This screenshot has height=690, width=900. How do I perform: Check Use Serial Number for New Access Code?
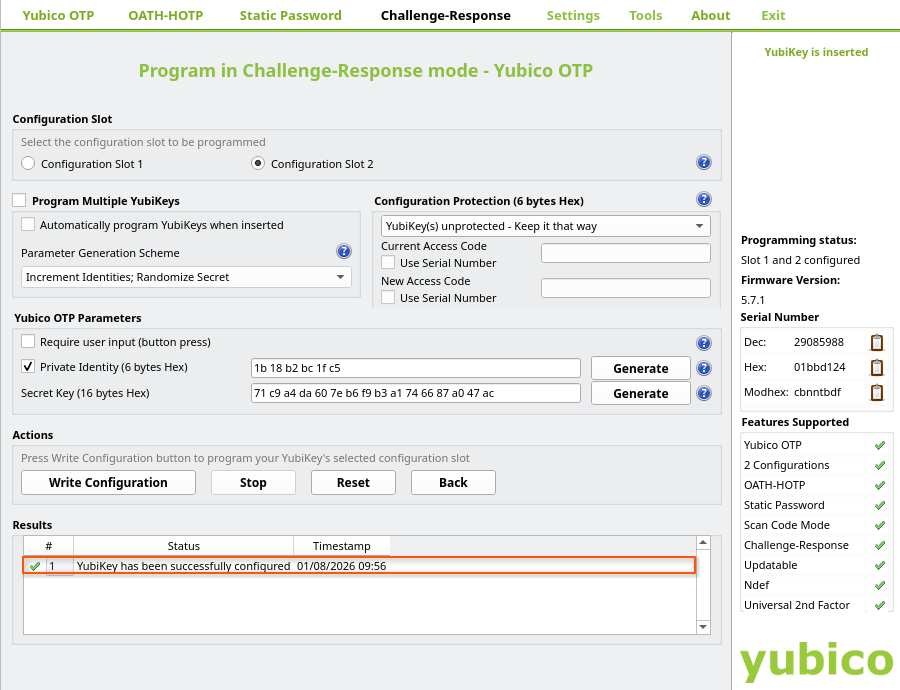click(388, 298)
